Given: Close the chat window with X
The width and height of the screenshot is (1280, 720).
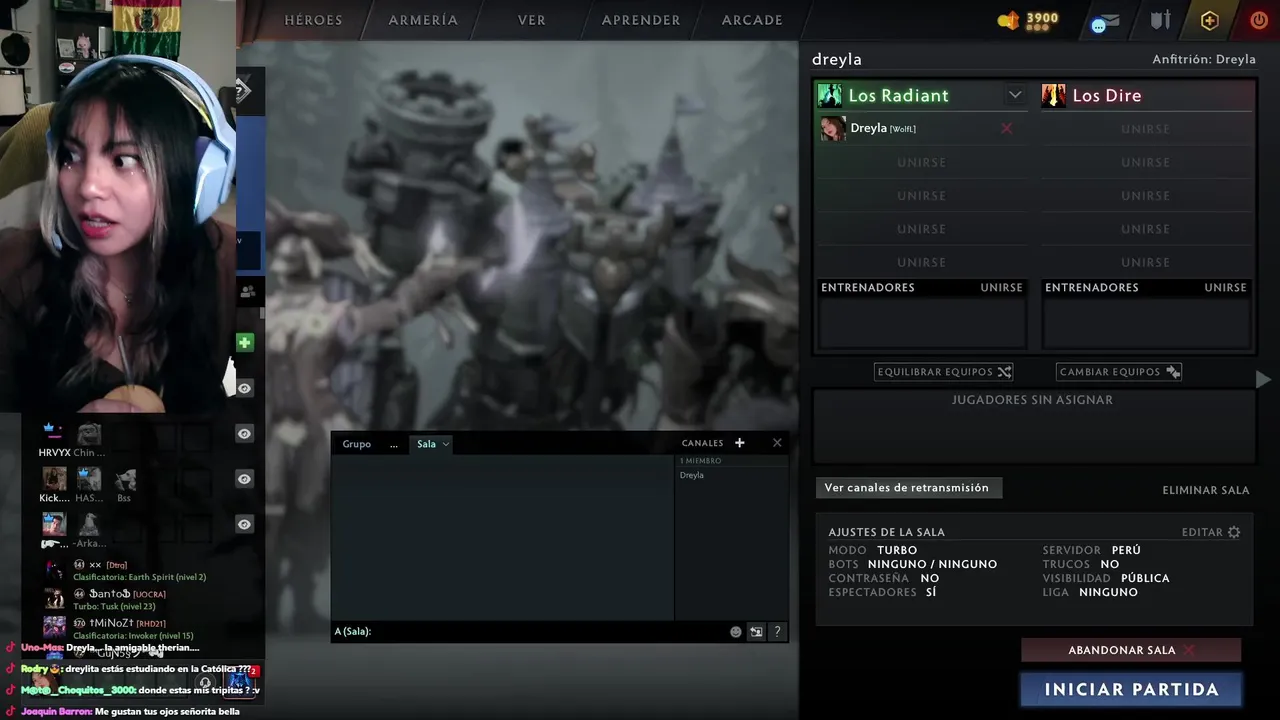Looking at the screenshot, I should click(777, 443).
